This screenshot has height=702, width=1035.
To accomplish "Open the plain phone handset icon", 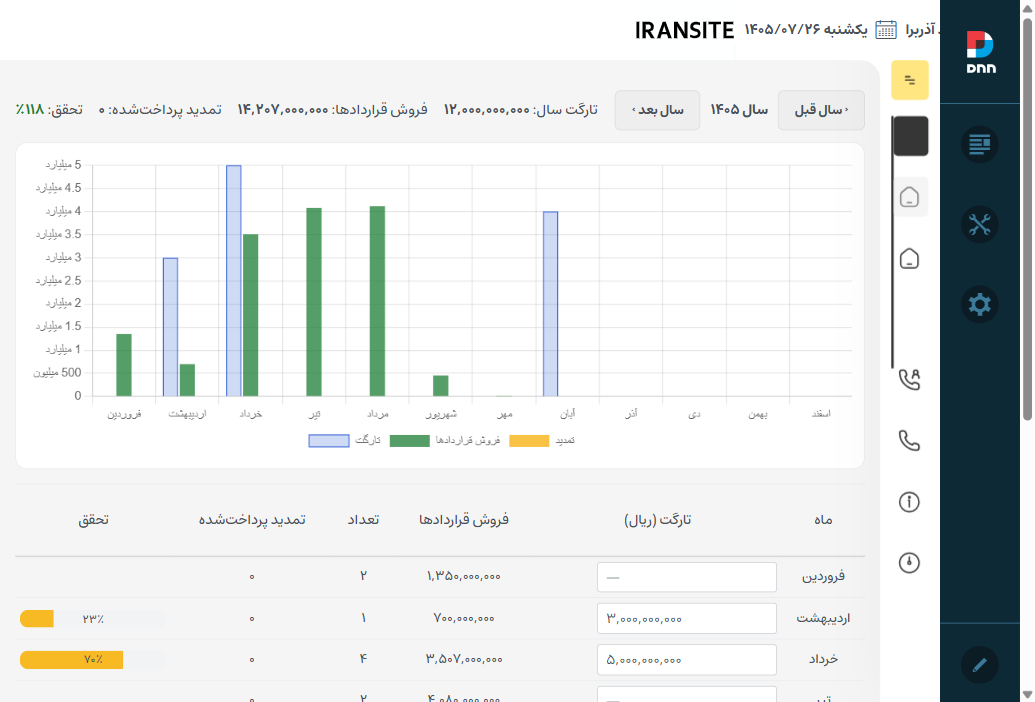I will coord(910,440).
